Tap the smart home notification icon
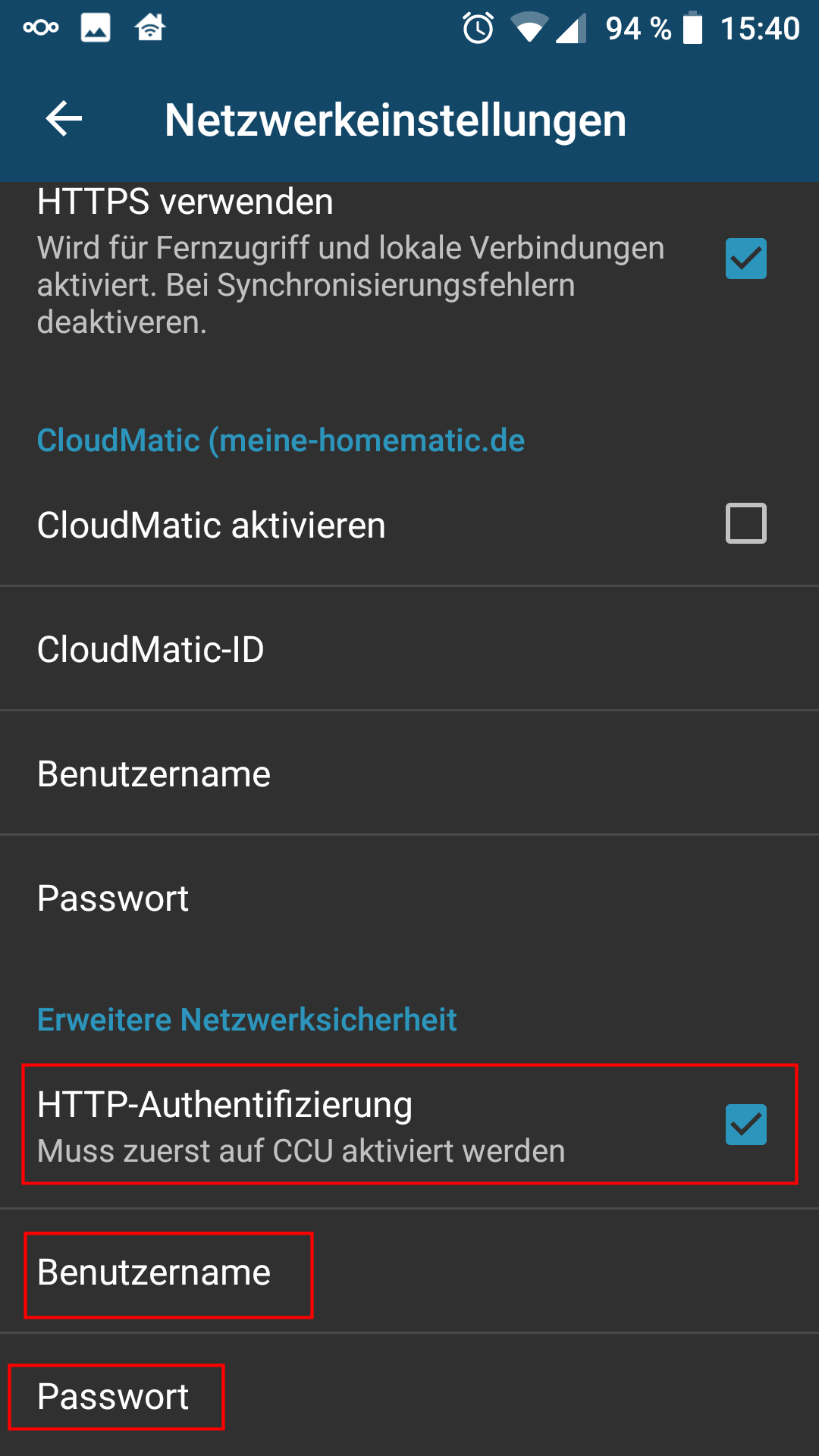 (x=150, y=28)
